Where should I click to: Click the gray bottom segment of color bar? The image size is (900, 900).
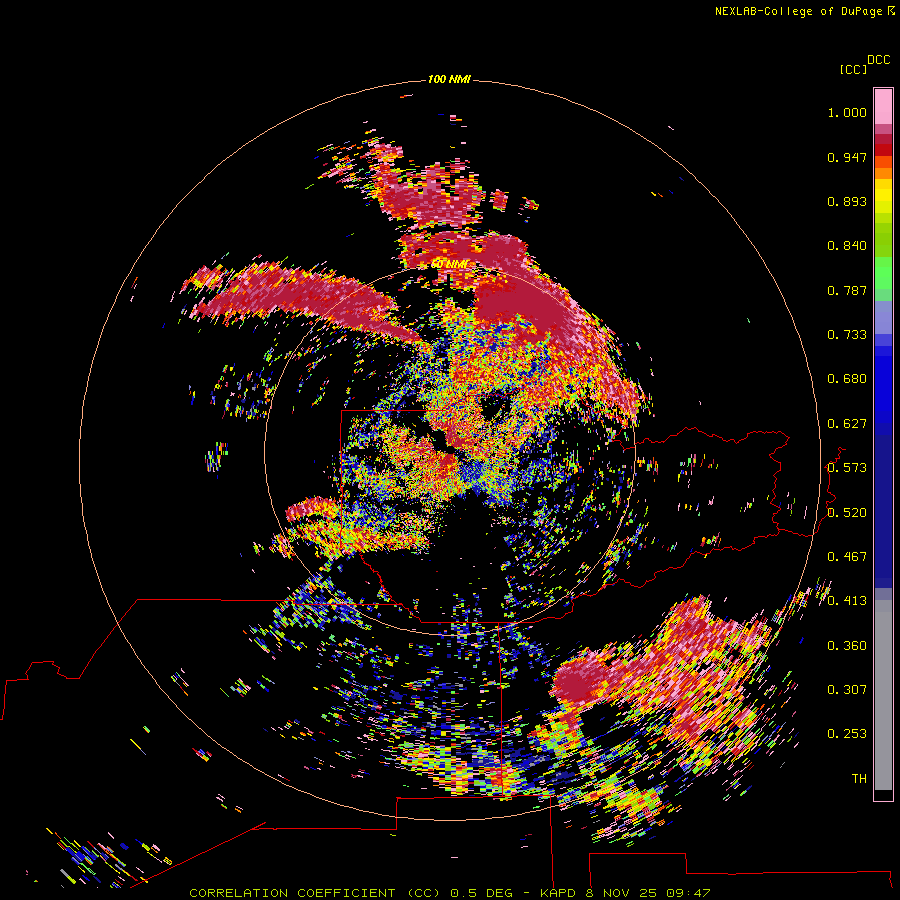click(883, 695)
